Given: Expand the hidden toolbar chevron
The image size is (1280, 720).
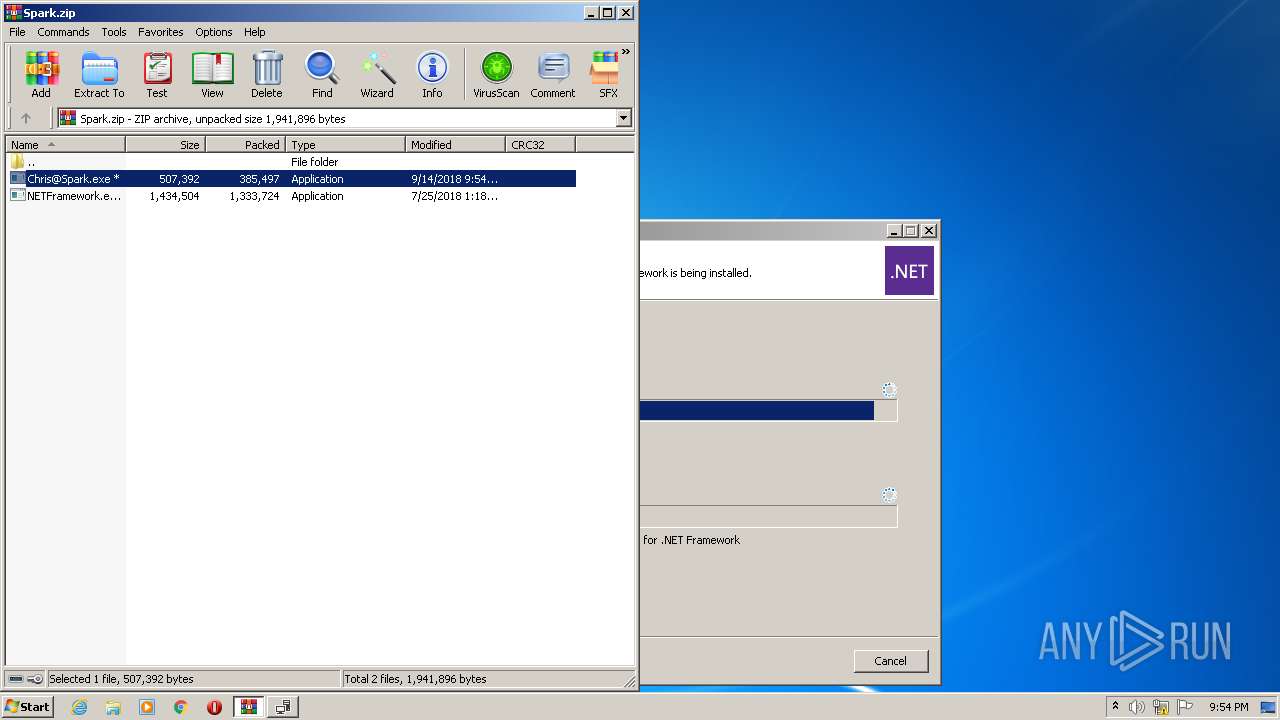Looking at the screenshot, I should [x=626, y=52].
